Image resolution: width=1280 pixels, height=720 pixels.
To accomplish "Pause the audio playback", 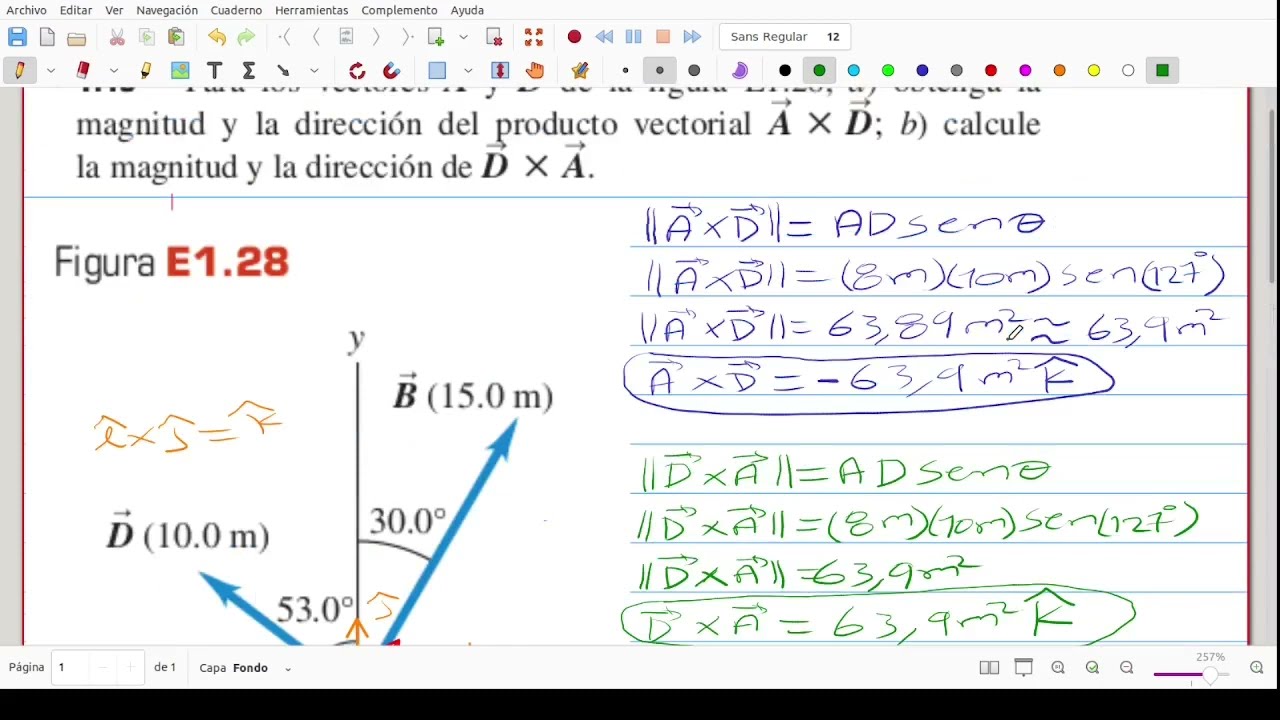I will pyautogui.click(x=633, y=37).
